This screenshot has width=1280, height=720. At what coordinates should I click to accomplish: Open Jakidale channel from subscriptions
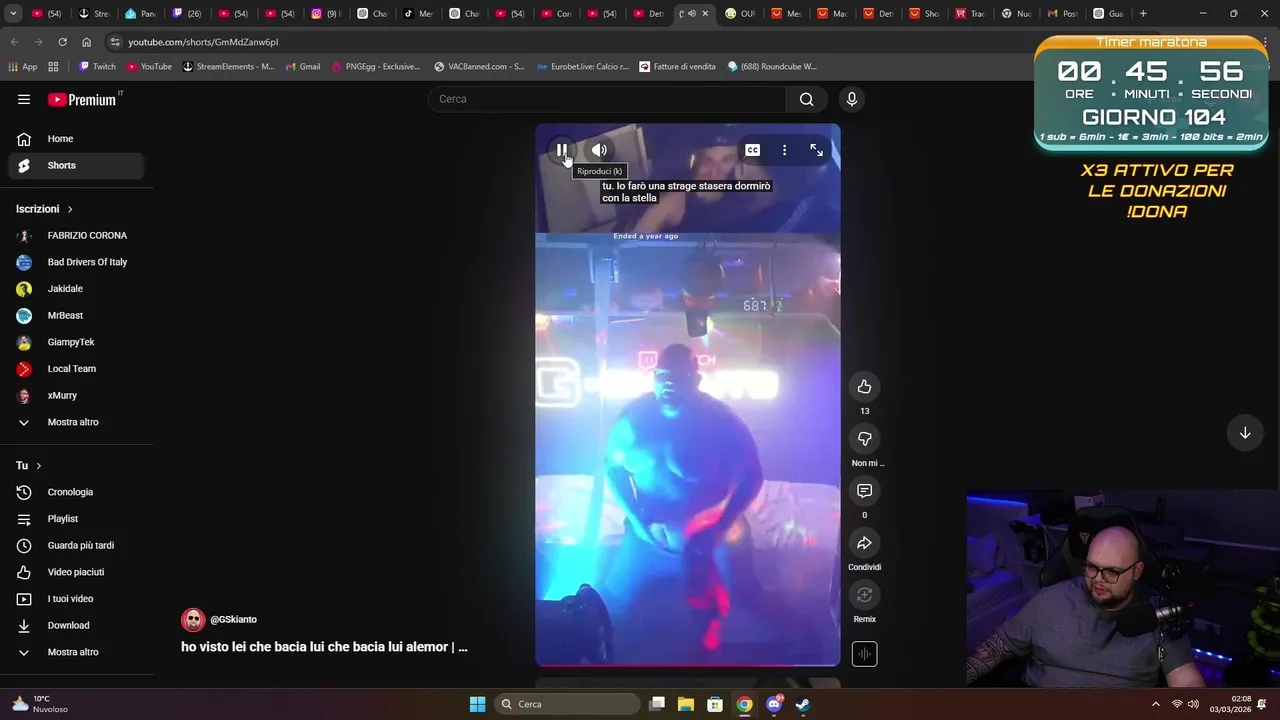pyautogui.click(x=76, y=289)
